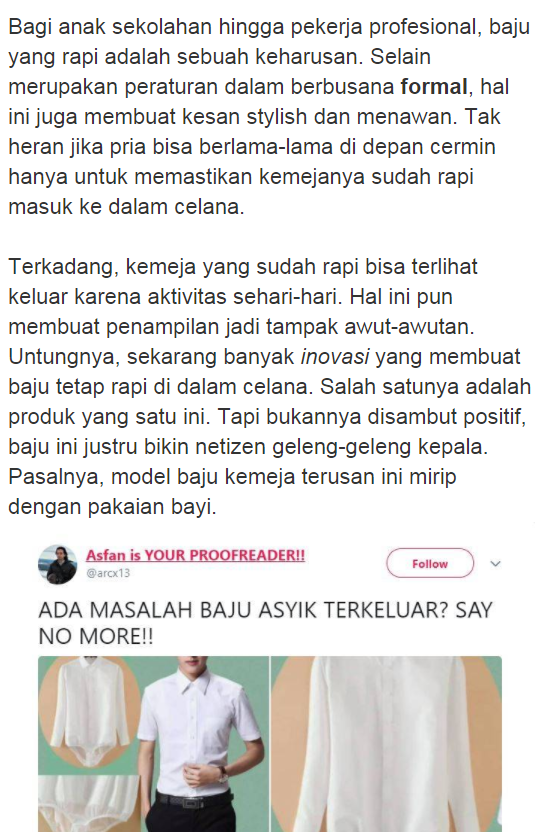Open the 'Asfan is YOUR PROOFREADER!!' profile link
The image size is (543, 832).
pos(195,556)
